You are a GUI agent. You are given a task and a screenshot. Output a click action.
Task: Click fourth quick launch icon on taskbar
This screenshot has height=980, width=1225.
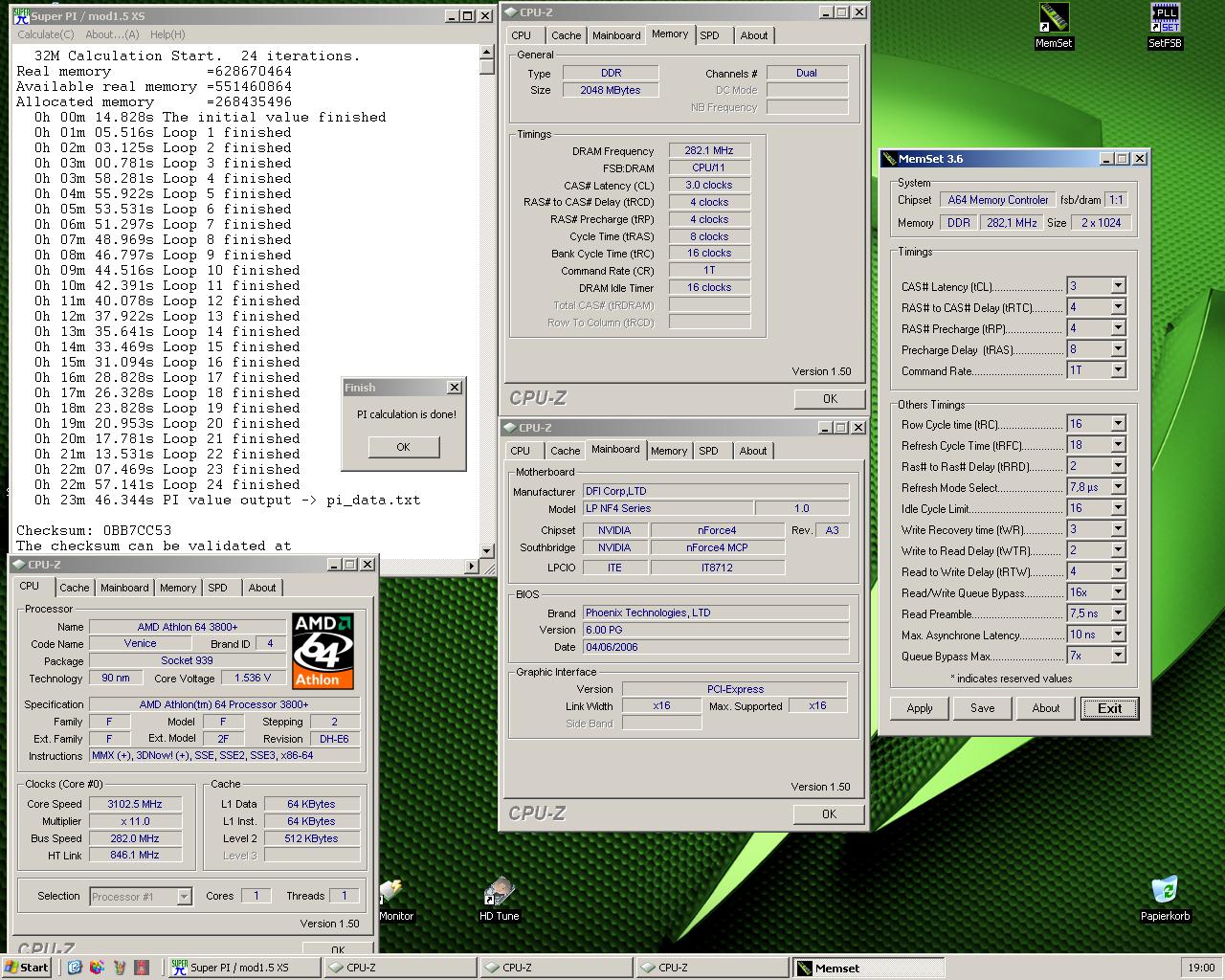[x=142, y=968]
